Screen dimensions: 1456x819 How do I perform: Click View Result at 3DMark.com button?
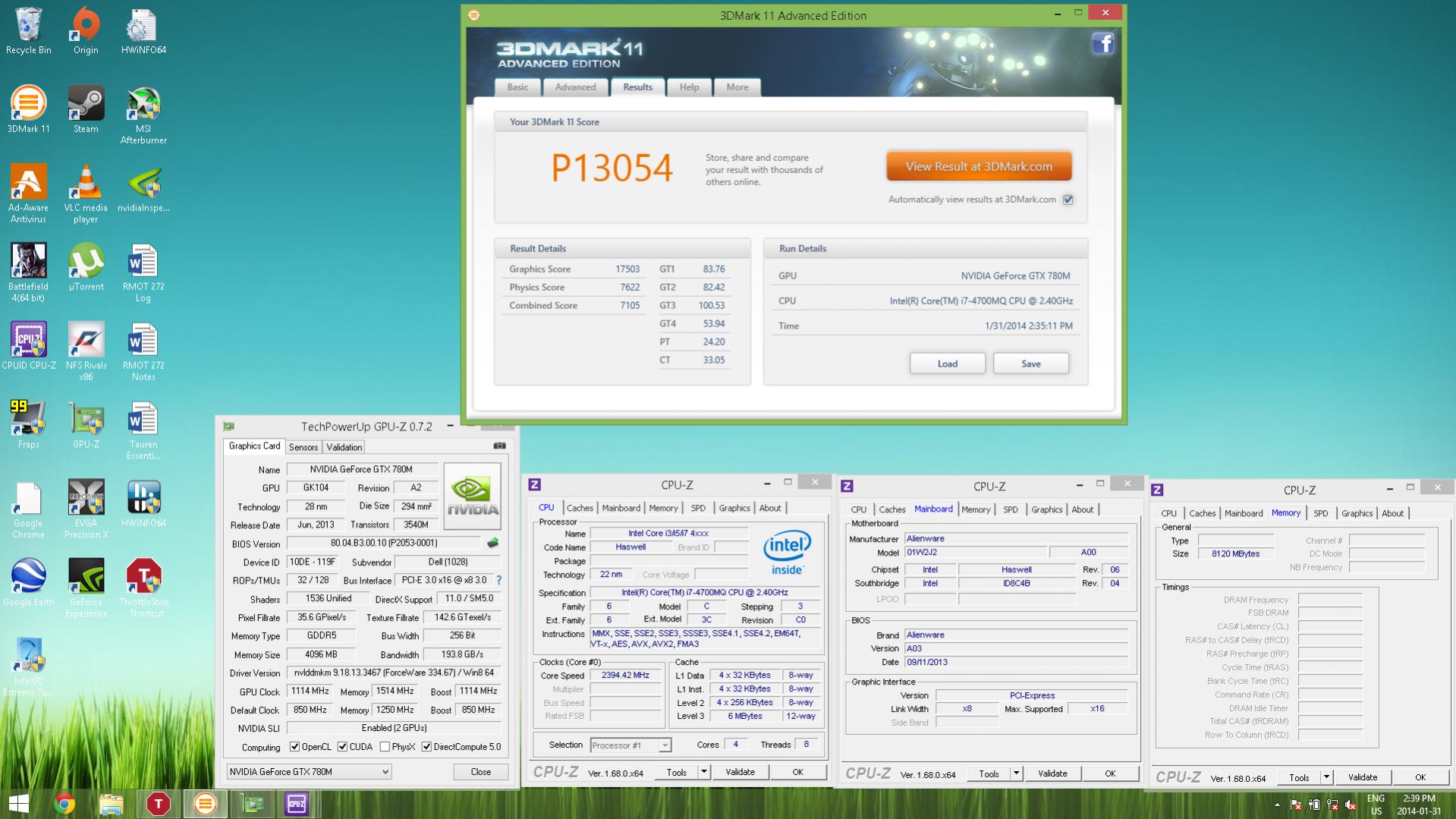(979, 166)
